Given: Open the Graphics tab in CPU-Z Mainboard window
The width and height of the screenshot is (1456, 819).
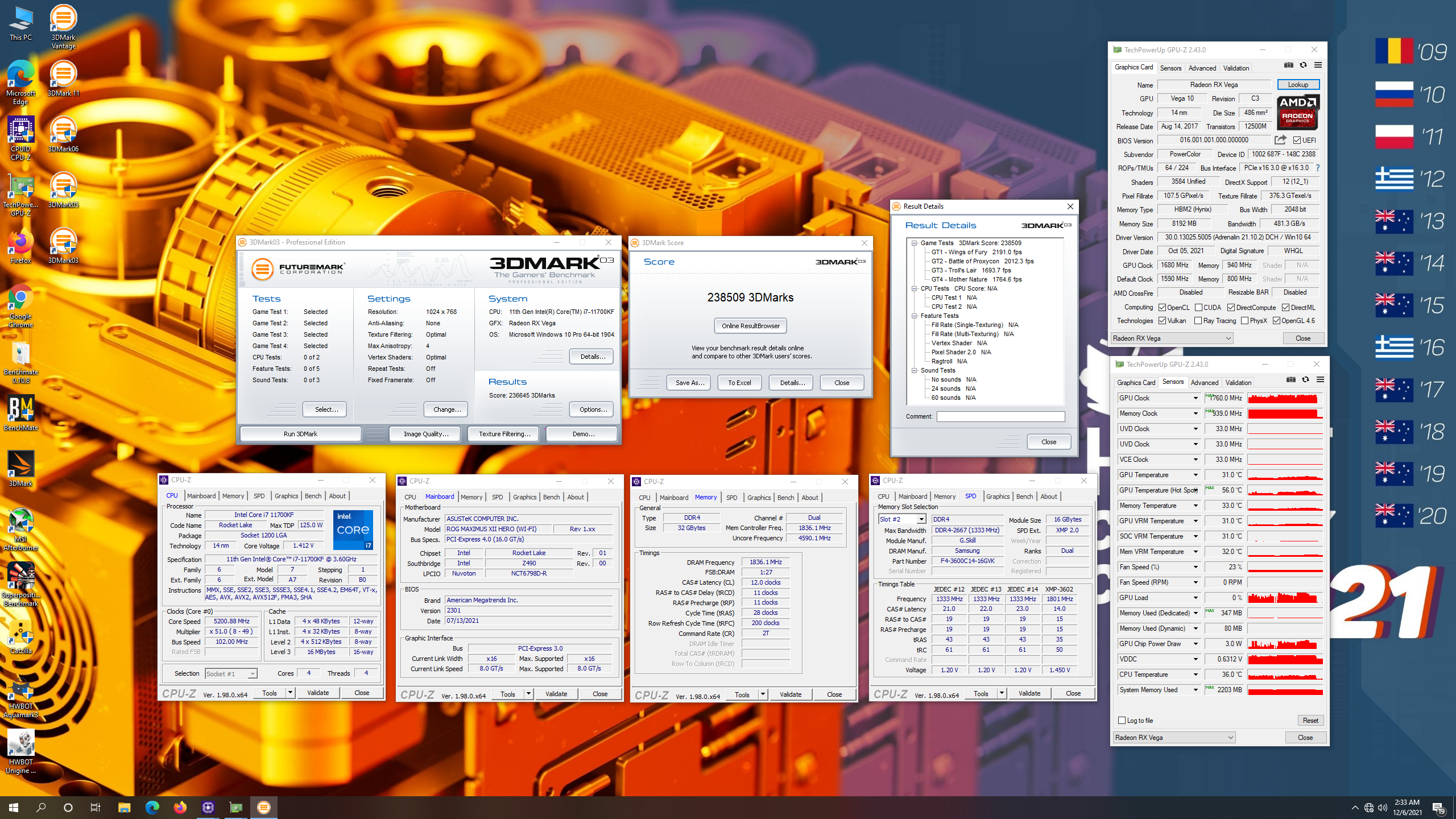Looking at the screenshot, I should tap(524, 497).
